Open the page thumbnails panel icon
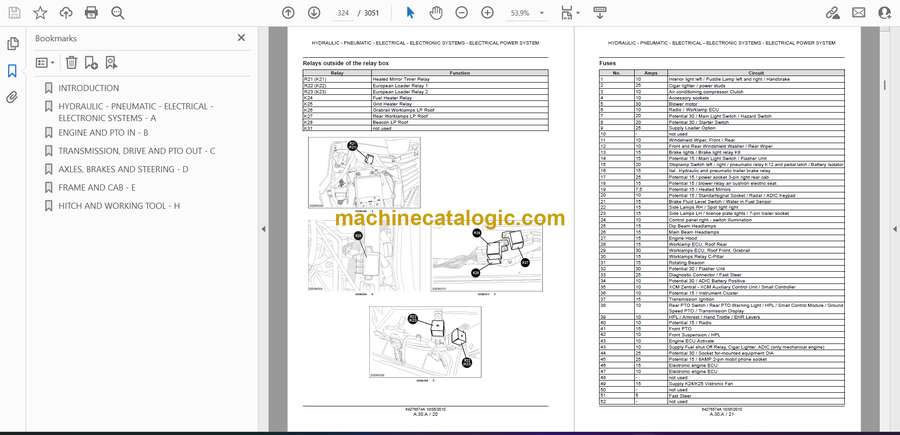 [x=13, y=44]
